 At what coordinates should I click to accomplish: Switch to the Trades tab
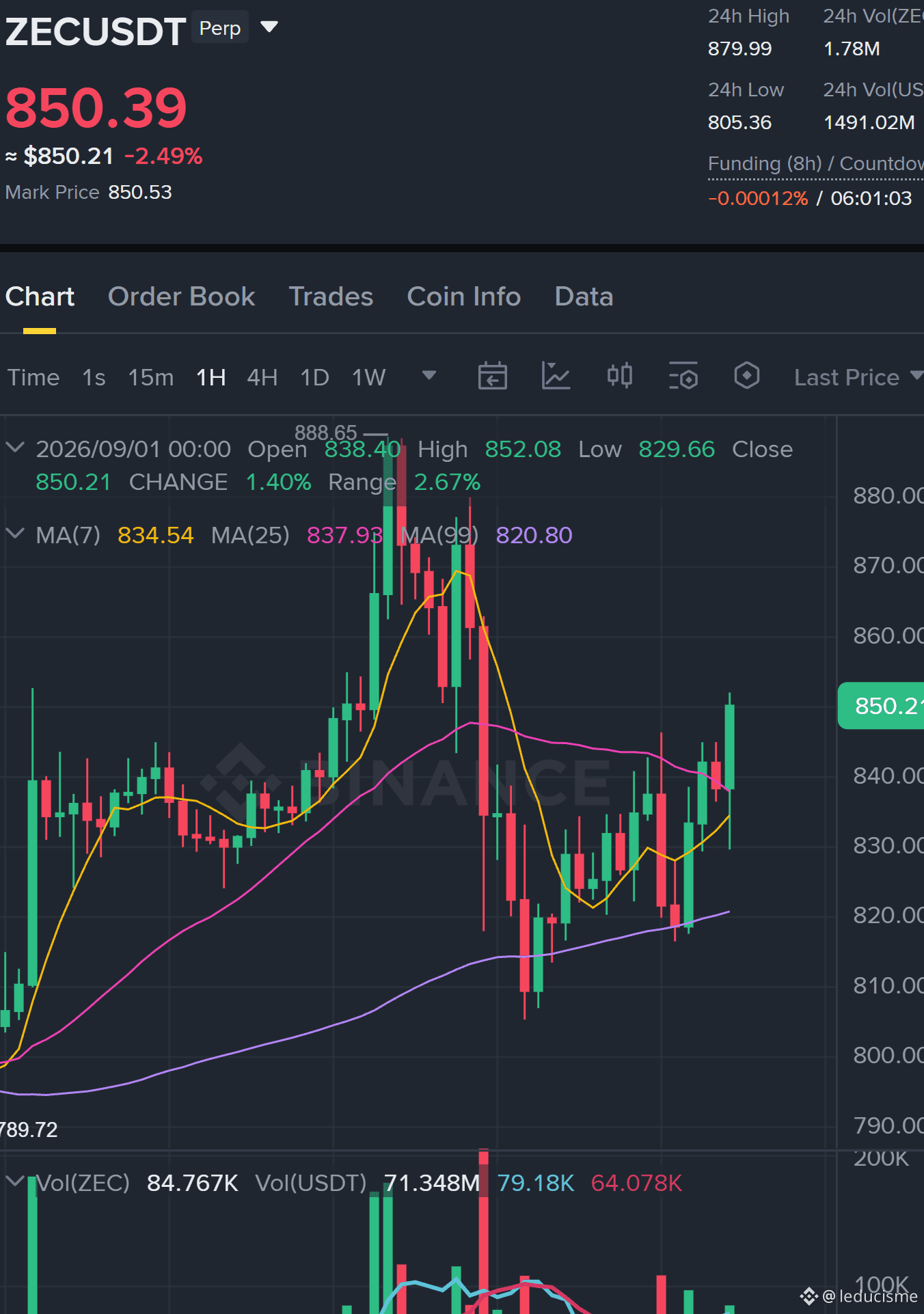(x=331, y=297)
